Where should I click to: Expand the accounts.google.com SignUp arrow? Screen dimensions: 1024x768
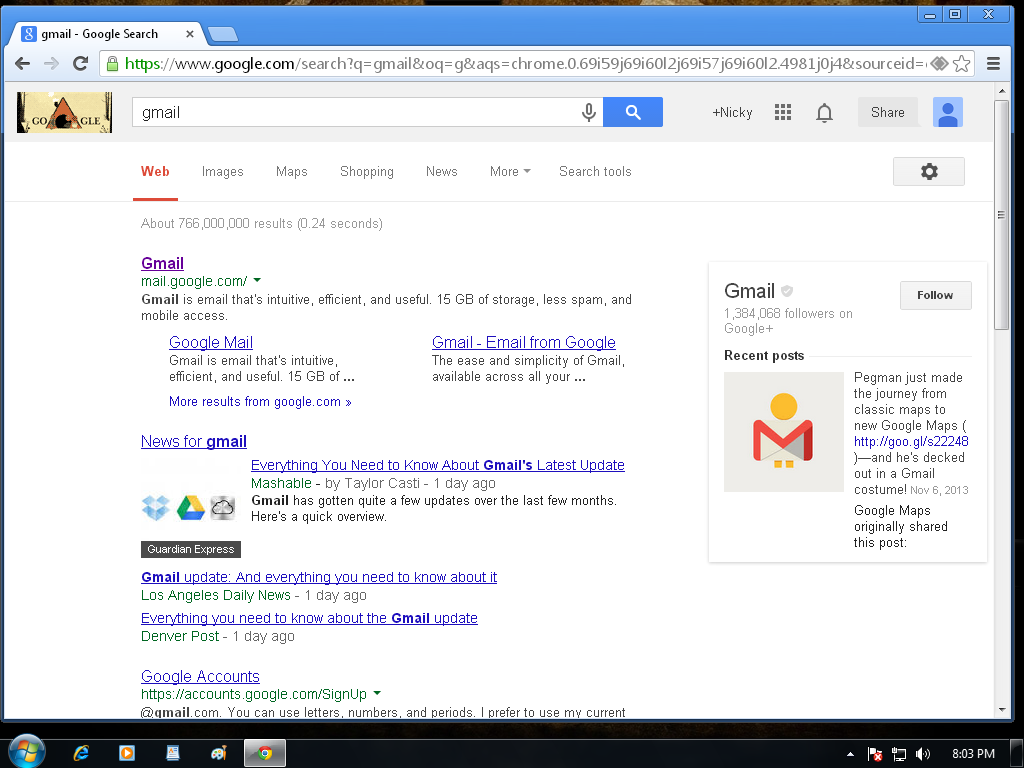tap(377, 694)
